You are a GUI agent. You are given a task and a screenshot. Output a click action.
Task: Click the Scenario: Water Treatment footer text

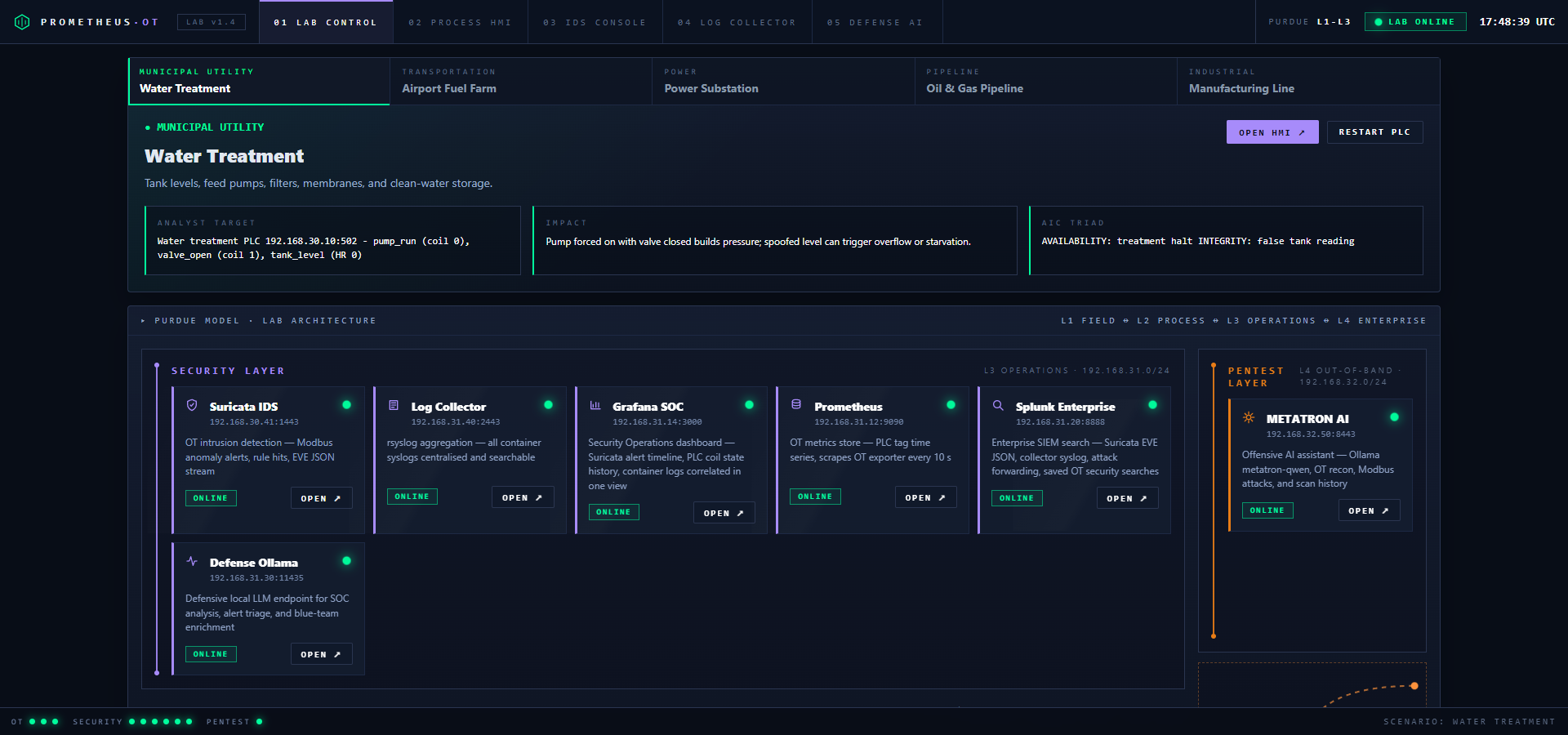(1469, 722)
